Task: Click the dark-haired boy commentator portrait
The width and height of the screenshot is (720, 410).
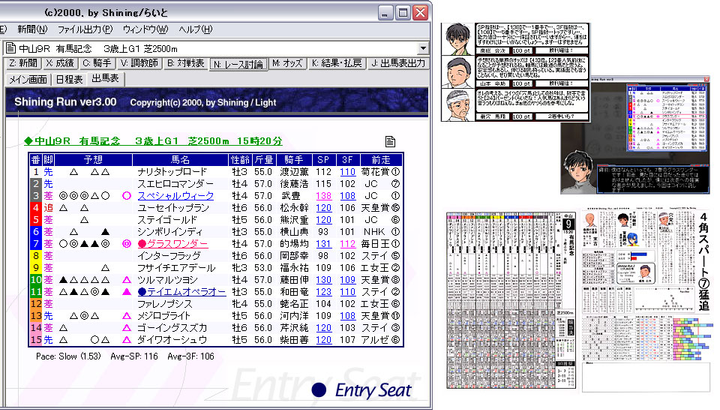Action: [x=457, y=39]
